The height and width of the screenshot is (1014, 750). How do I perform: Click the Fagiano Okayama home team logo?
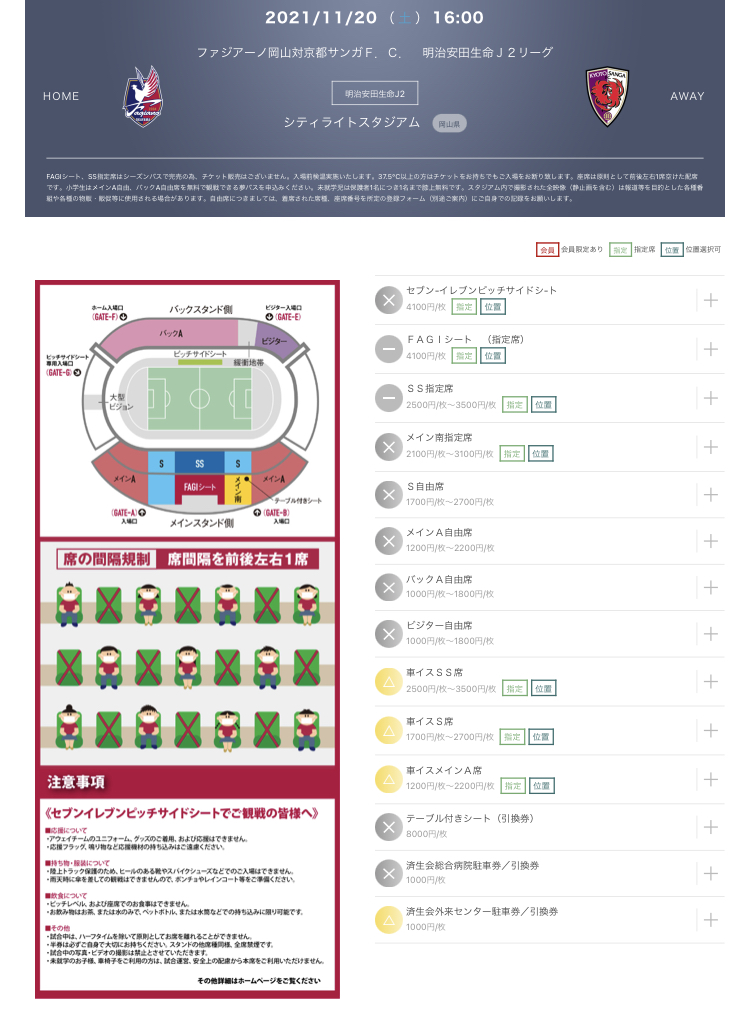147,96
